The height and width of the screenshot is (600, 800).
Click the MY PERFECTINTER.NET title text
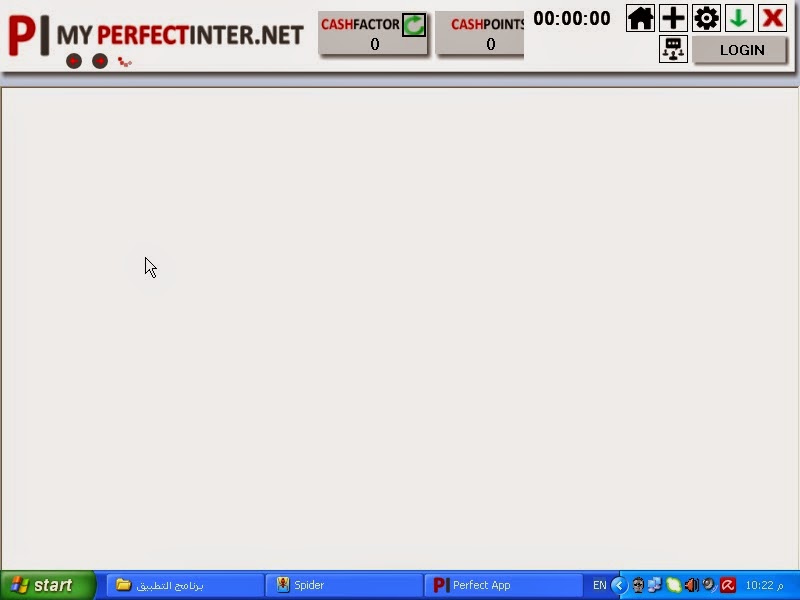click(180, 35)
